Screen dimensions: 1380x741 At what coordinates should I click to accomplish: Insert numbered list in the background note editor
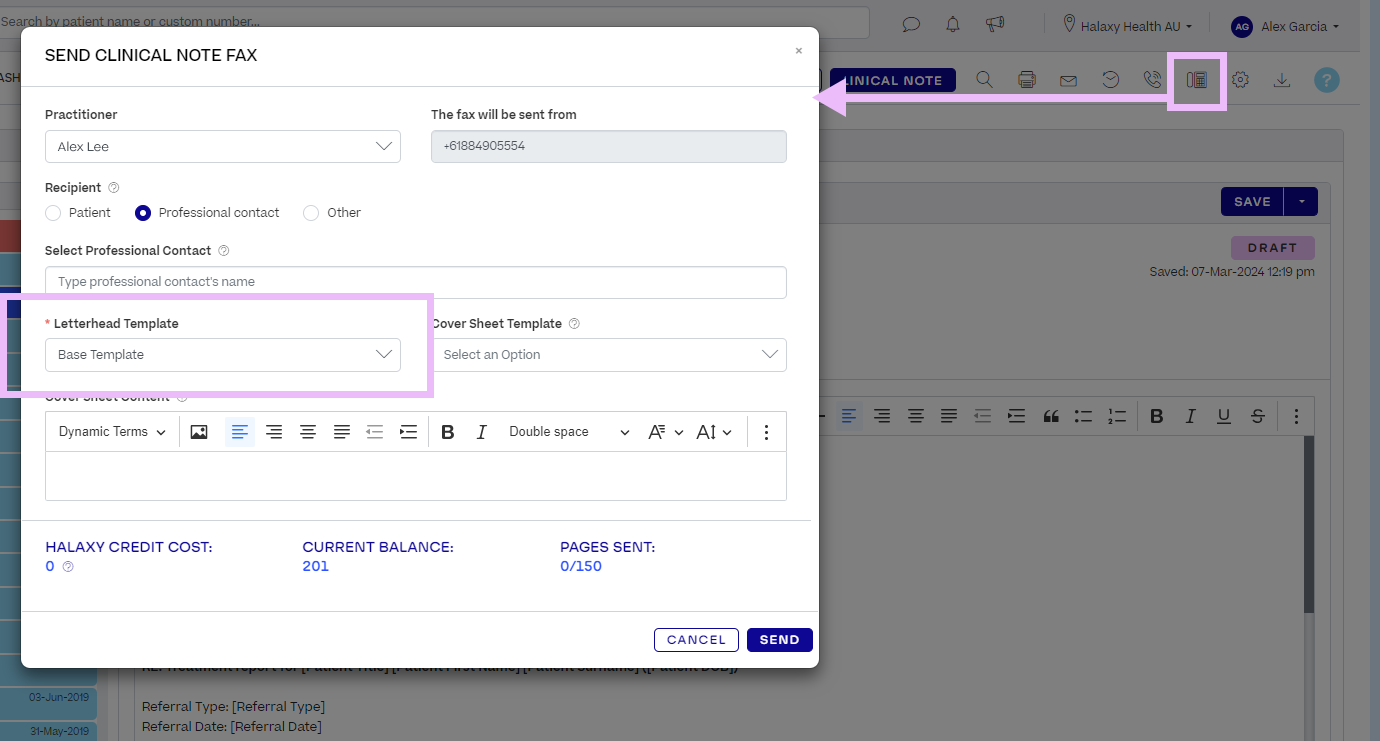tap(1117, 416)
